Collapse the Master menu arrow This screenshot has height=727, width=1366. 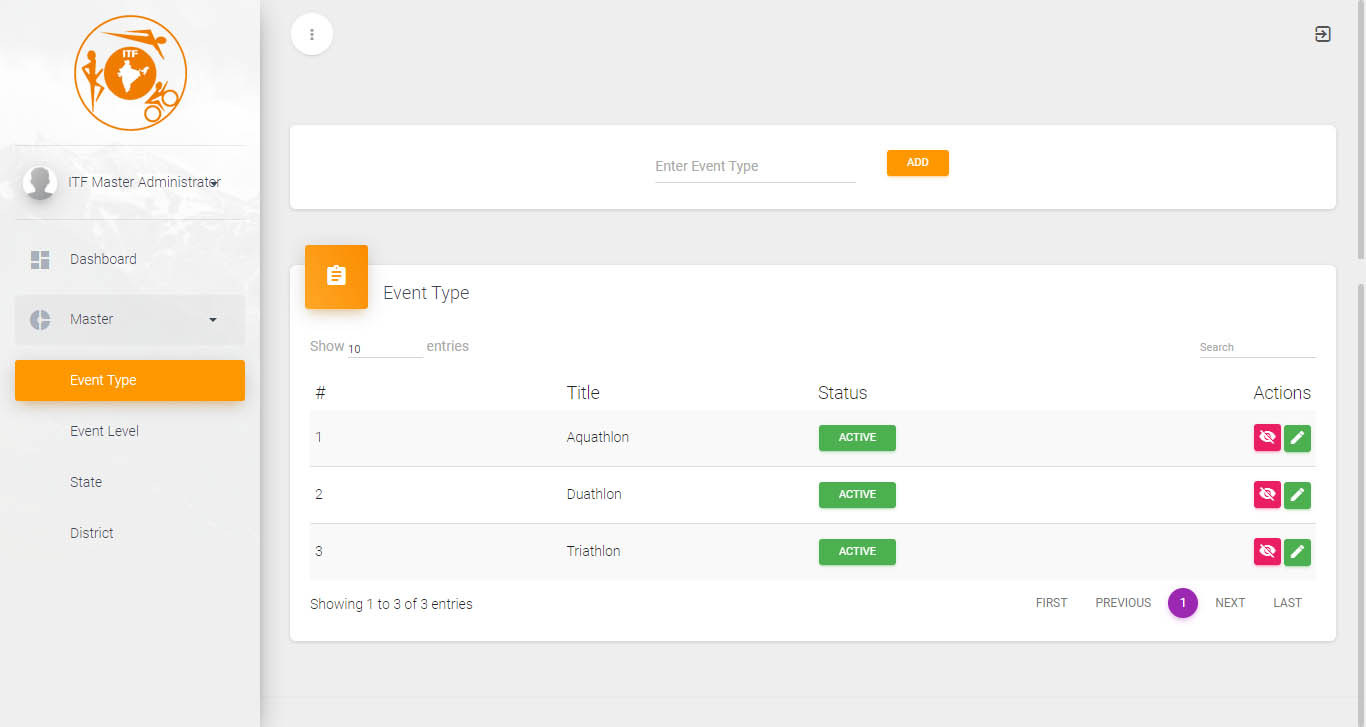pyautogui.click(x=212, y=320)
